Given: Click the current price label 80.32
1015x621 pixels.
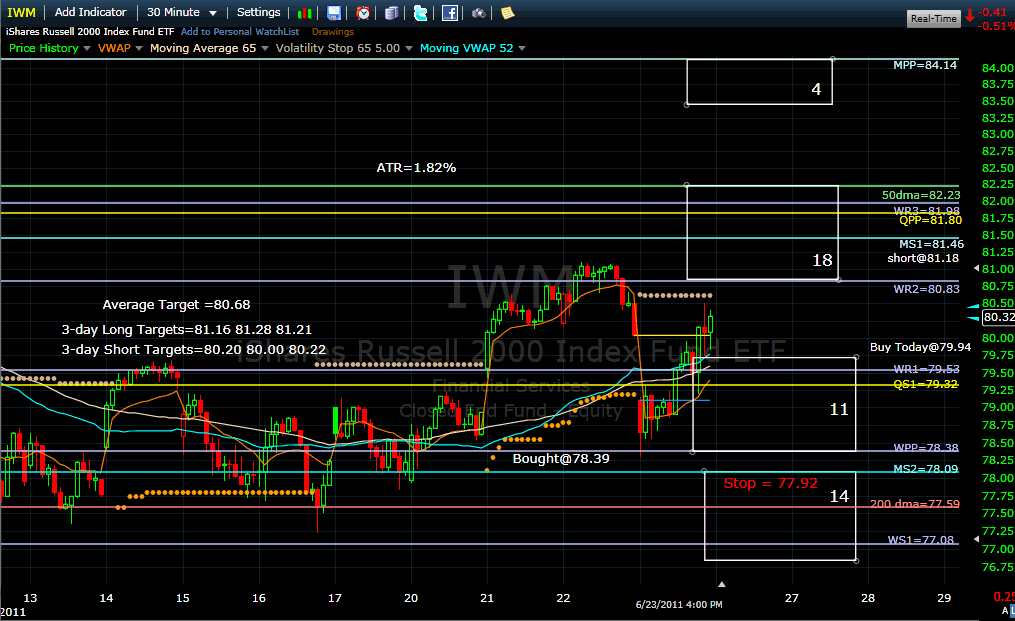Looking at the screenshot, I should [x=999, y=317].
